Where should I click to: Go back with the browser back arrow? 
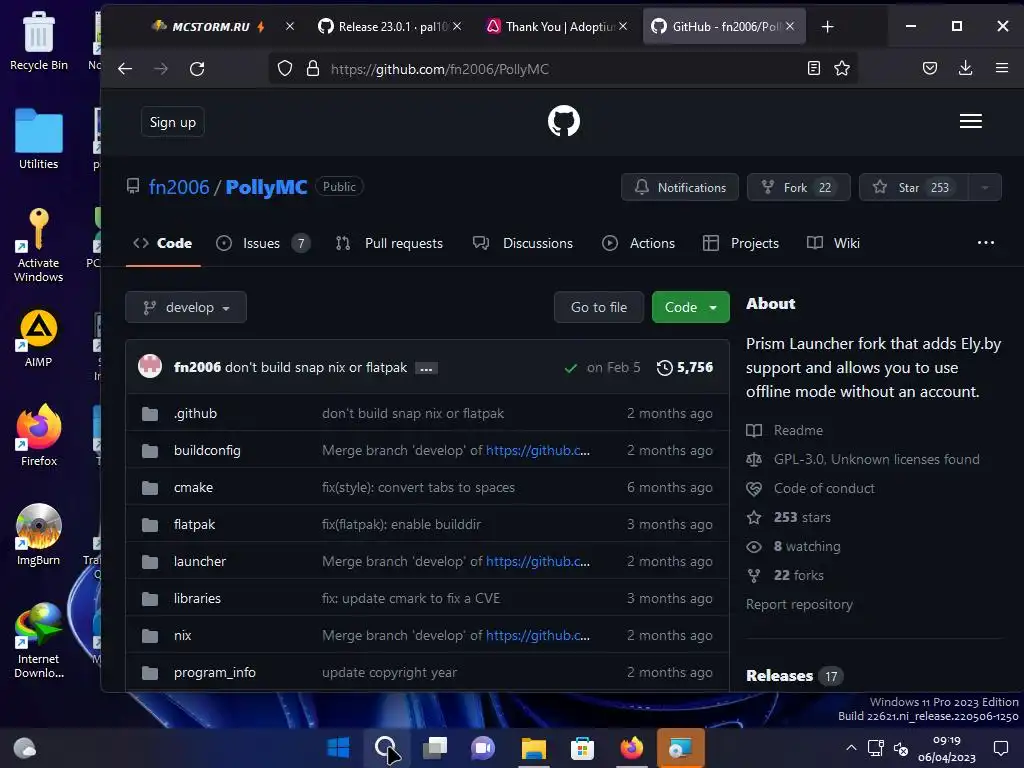click(x=125, y=69)
